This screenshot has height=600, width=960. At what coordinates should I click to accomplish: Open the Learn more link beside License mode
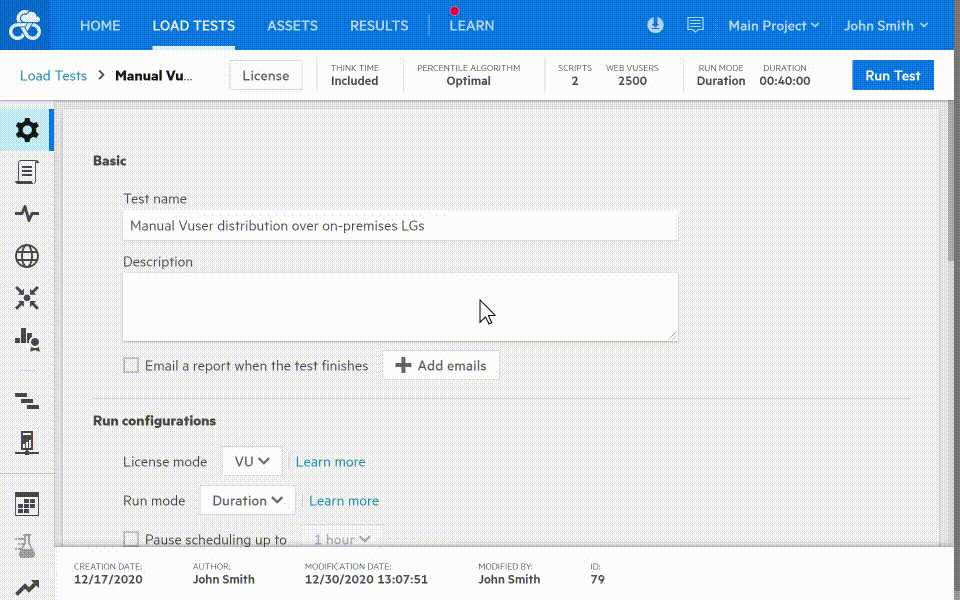[x=330, y=461]
